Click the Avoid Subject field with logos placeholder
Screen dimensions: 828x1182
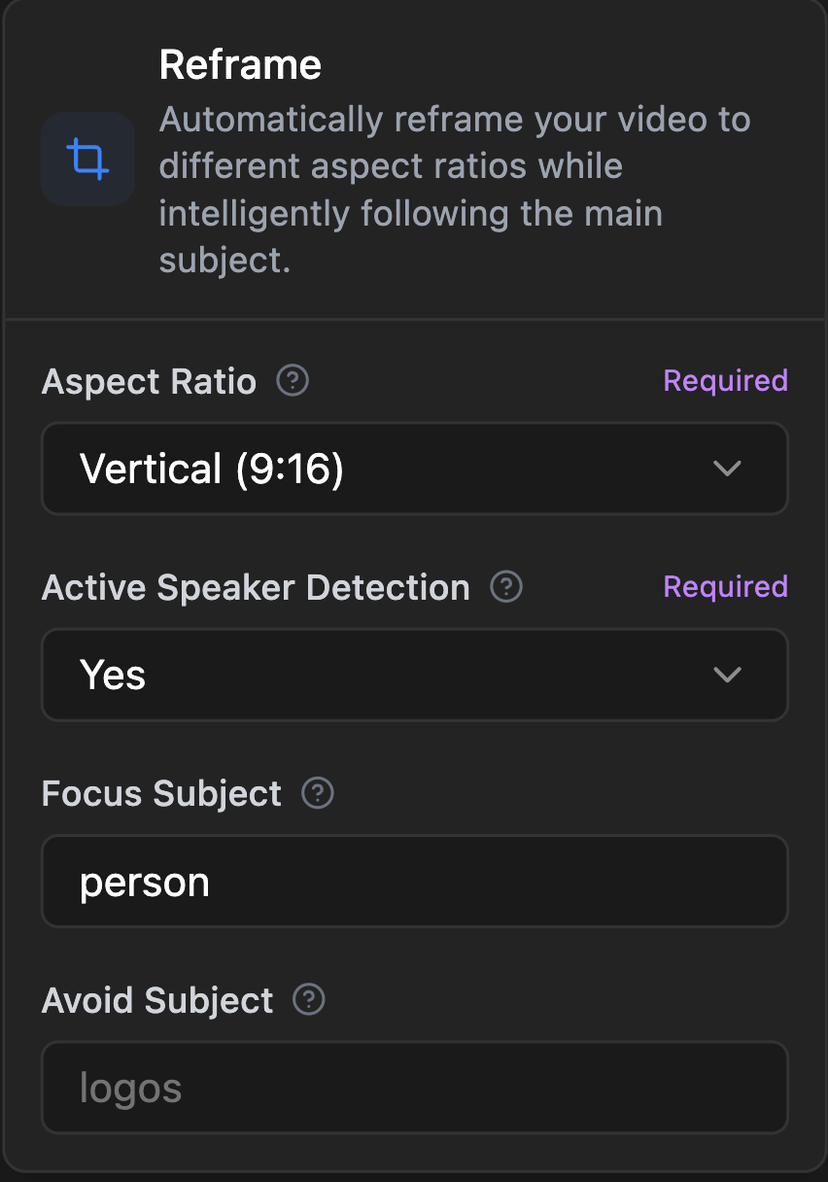click(415, 1087)
